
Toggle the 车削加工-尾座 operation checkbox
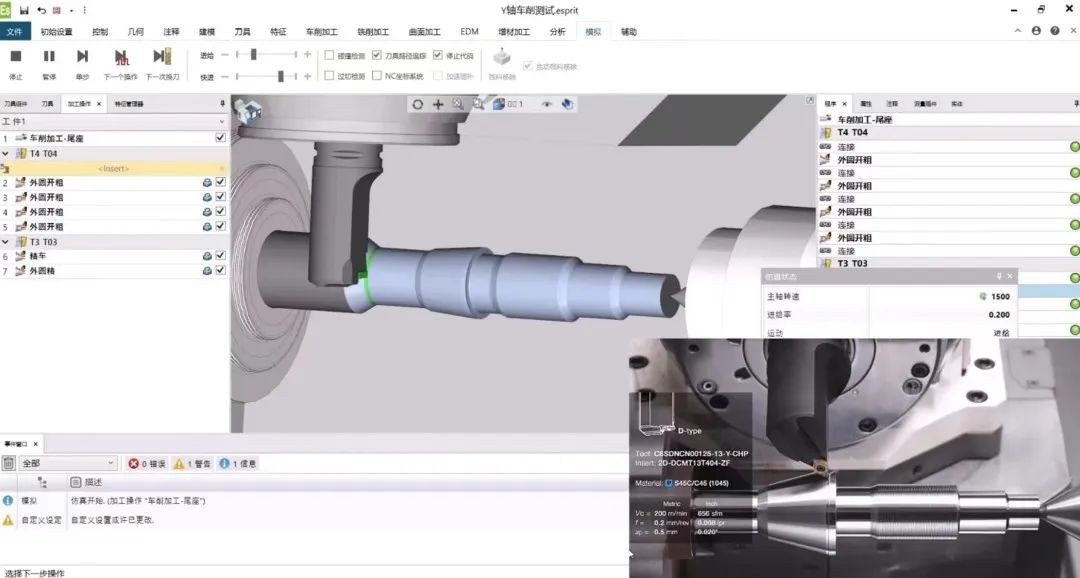click(x=220, y=138)
